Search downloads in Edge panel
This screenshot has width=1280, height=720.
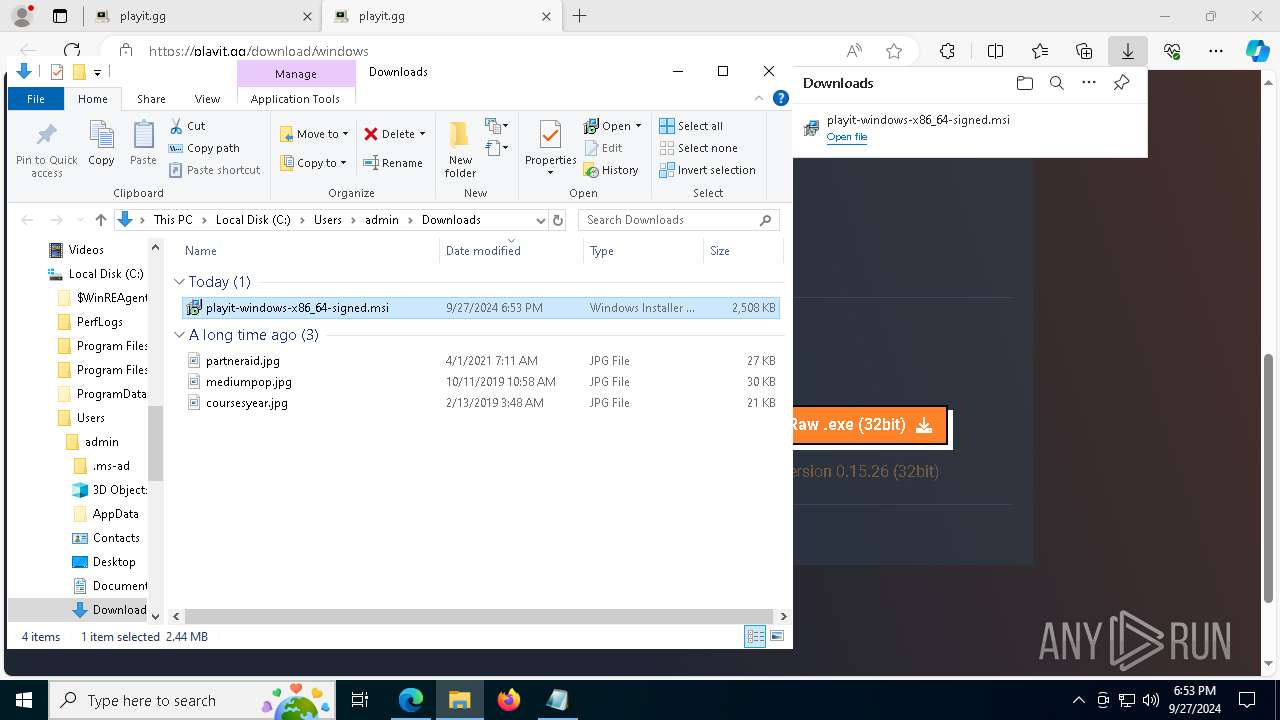tap(1057, 83)
